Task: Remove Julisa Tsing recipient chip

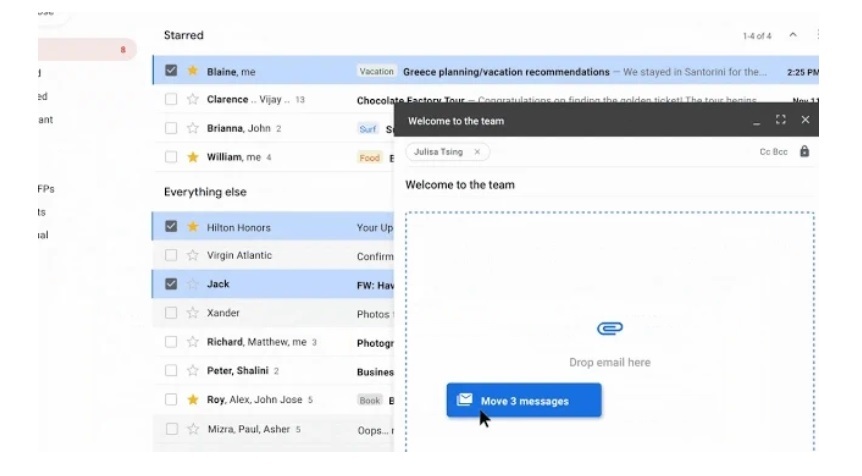Action: click(477, 152)
